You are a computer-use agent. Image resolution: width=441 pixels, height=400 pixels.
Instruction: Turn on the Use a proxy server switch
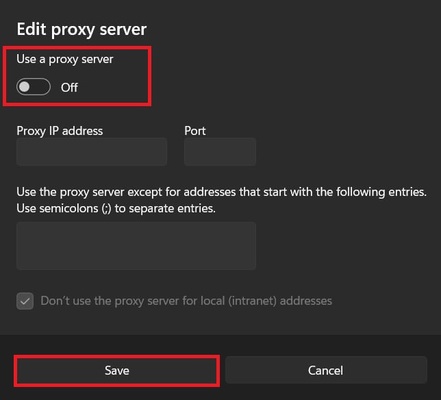click(33, 87)
